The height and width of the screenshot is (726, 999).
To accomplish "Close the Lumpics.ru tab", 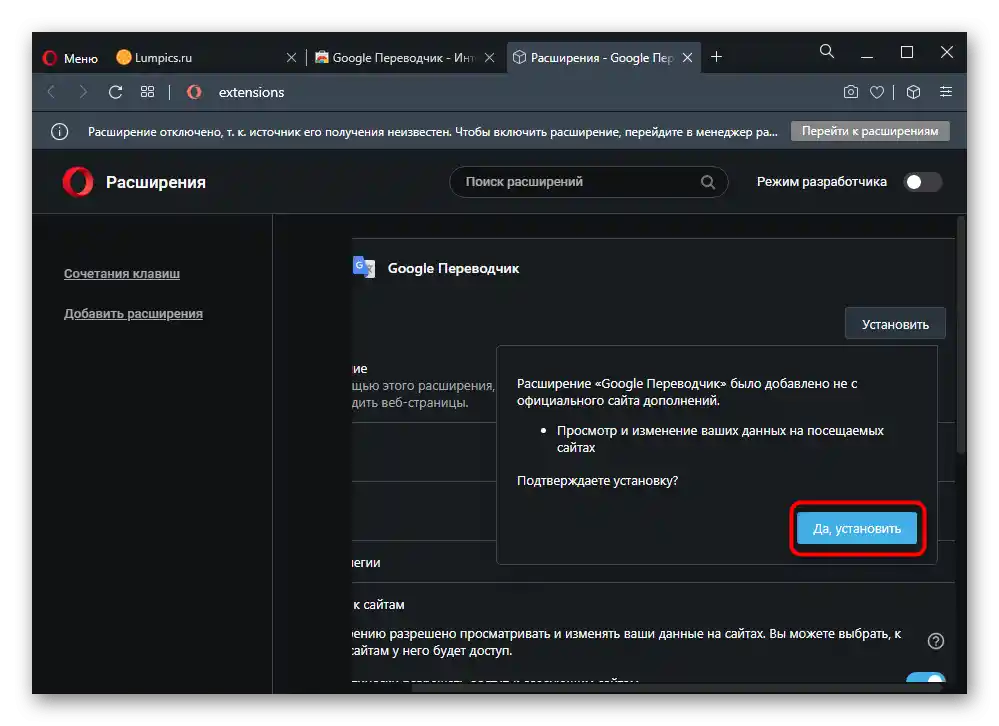I will 291,58.
